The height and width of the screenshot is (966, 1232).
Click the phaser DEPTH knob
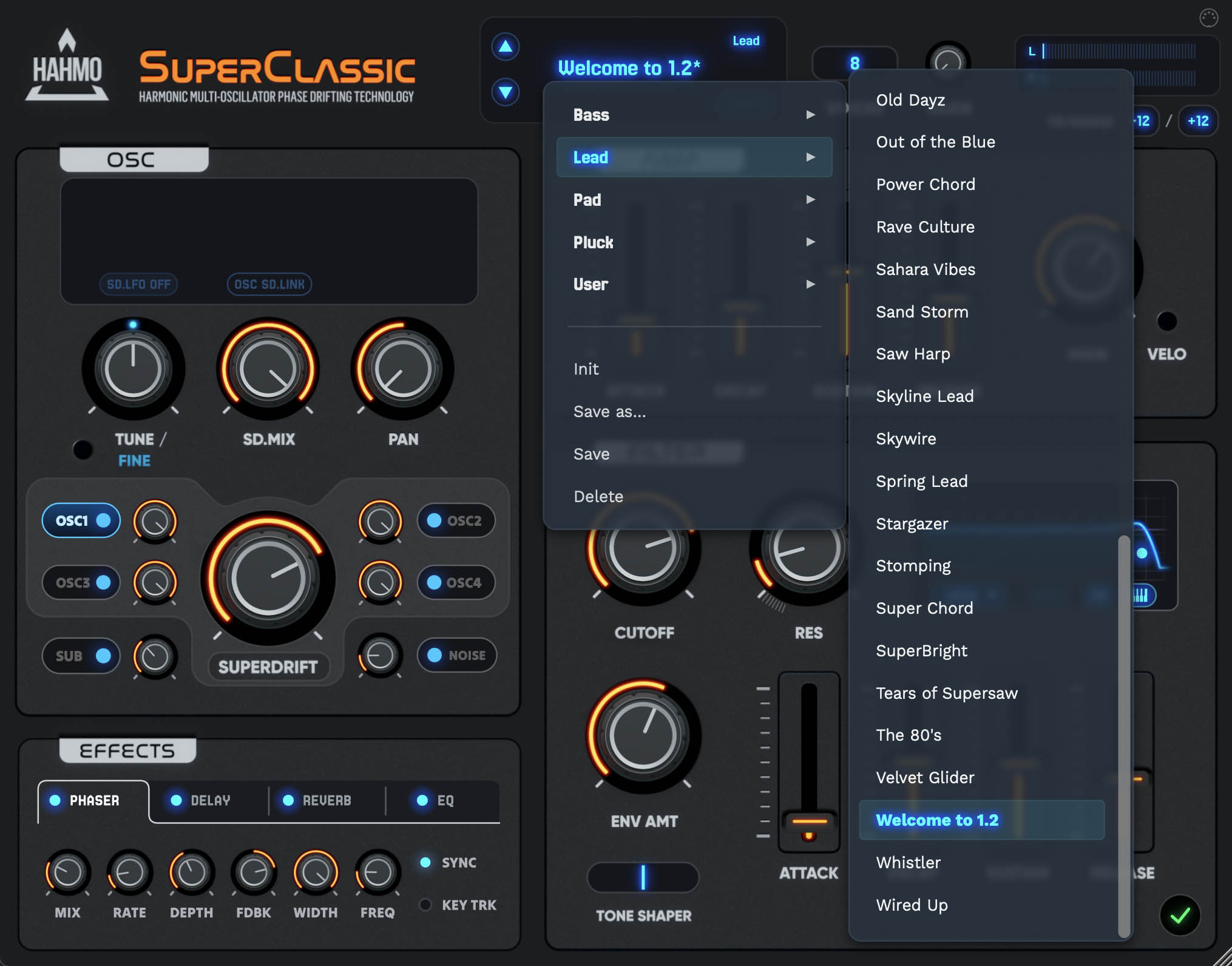click(x=192, y=873)
